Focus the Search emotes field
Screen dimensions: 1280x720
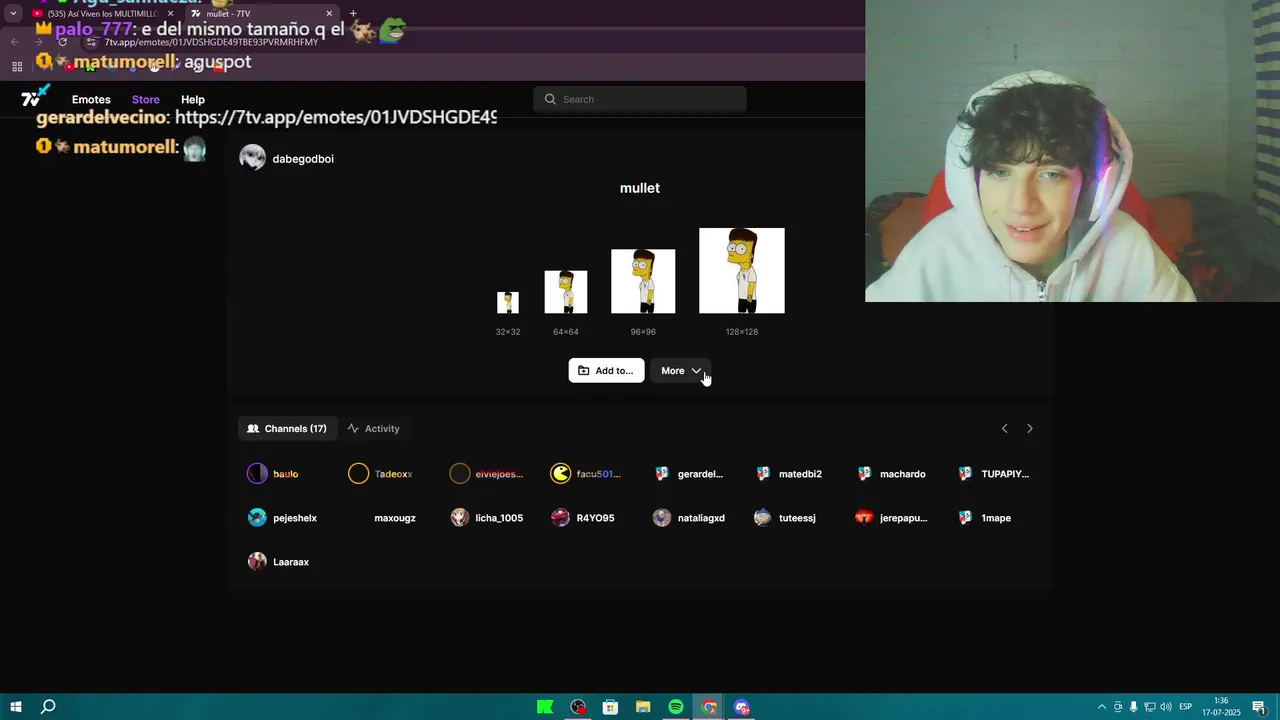tap(640, 99)
